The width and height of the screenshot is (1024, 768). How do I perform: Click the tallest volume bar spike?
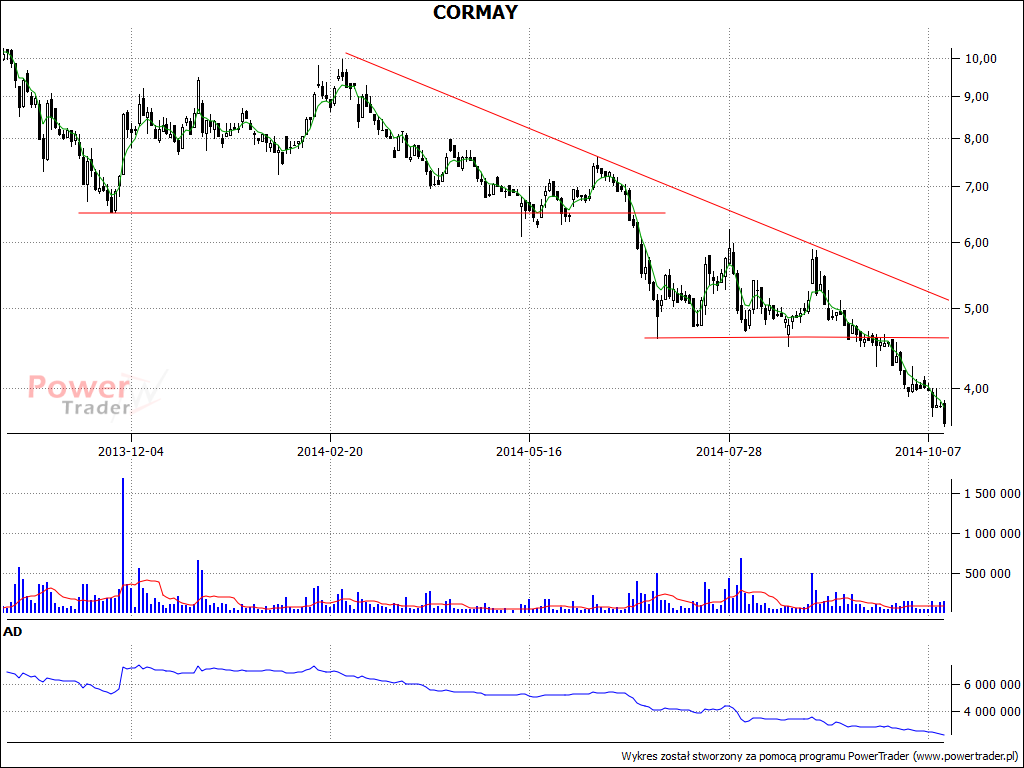pyautogui.click(x=123, y=545)
